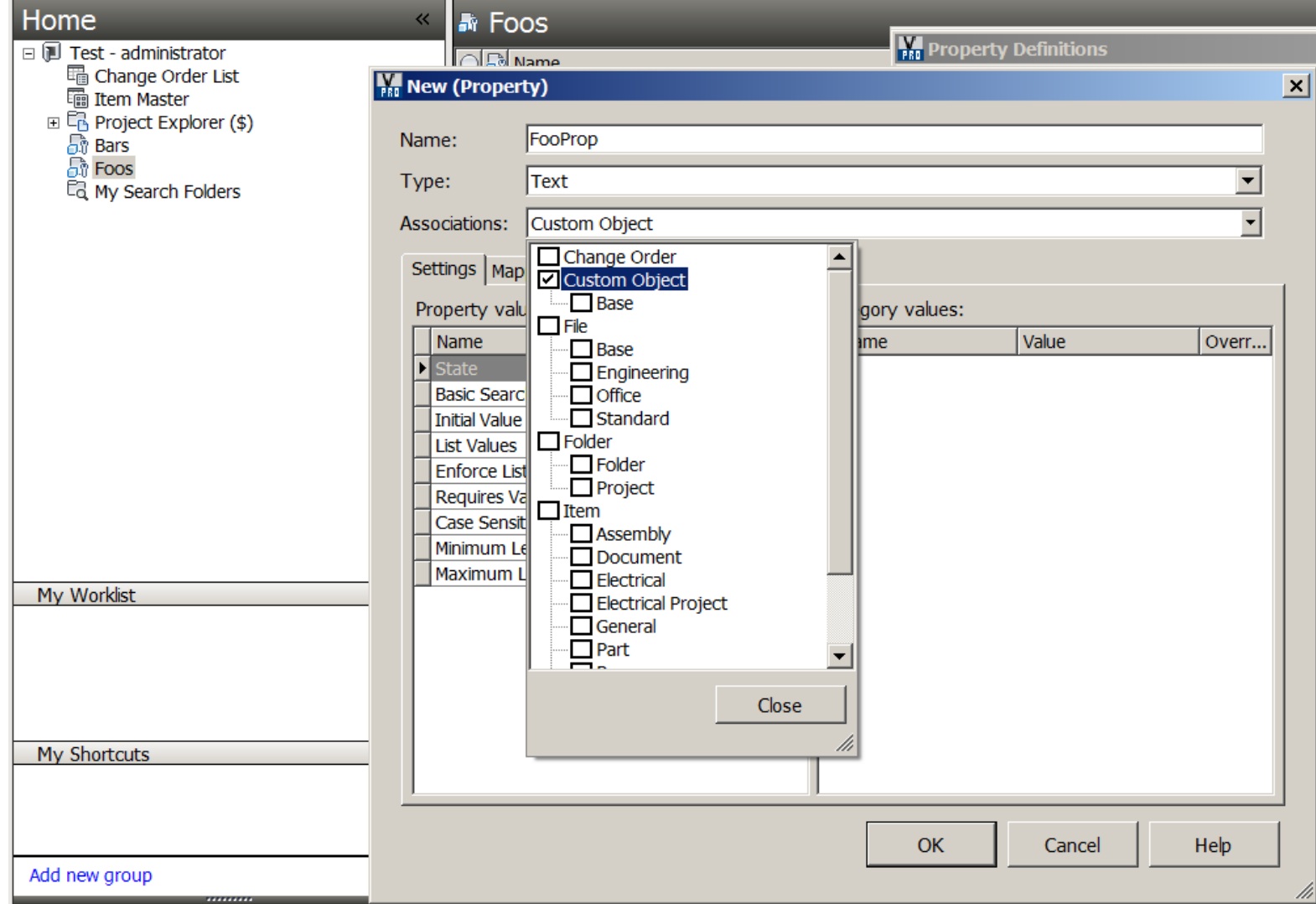Viewport: 1316px width, 904px height.
Task: Select the List Values row
Action: pyautogui.click(x=479, y=445)
